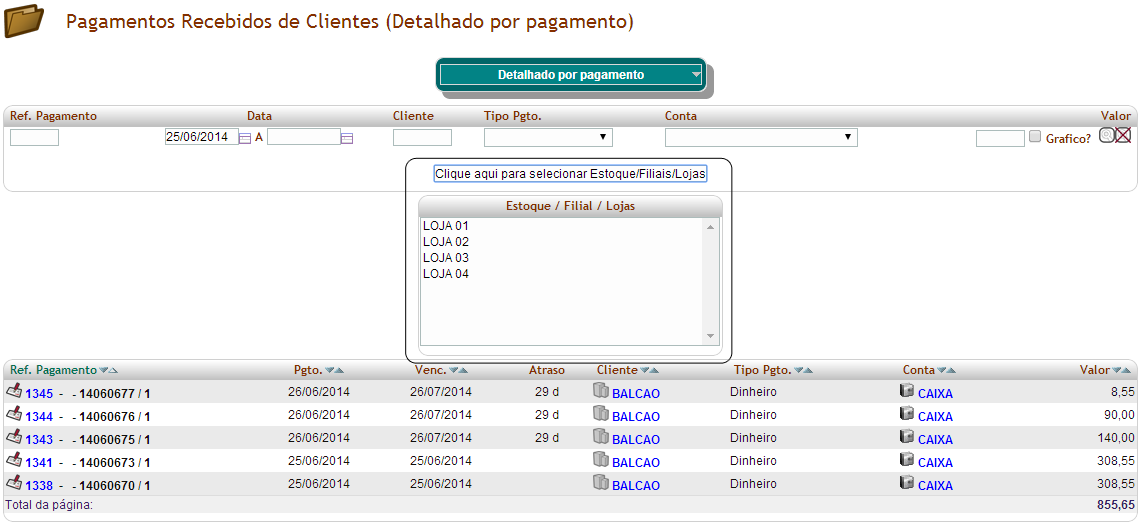Viewport: 1142px width, 532px height.
Task: Click the payment icon beside reference 1338
Action: tap(14, 483)
